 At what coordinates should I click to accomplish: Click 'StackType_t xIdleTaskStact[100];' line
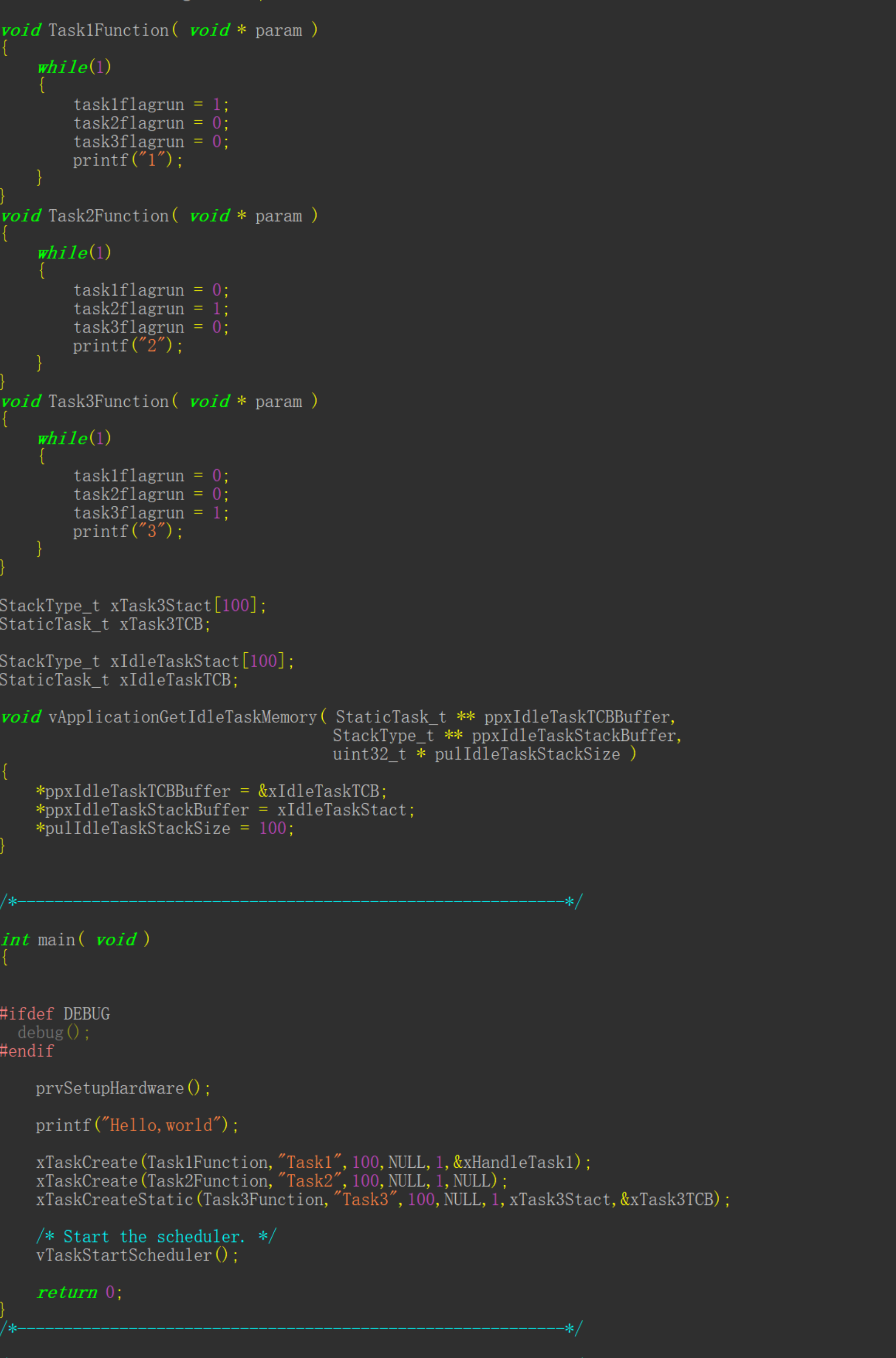[x=147, y=661]
